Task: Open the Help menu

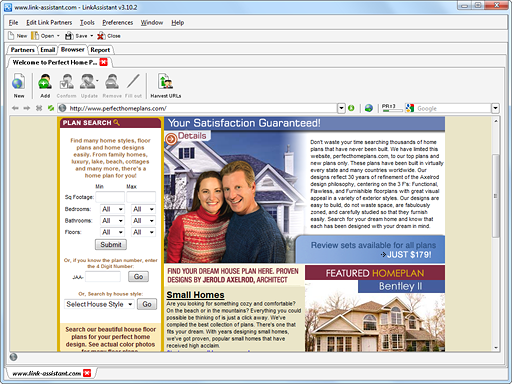Action: (178, 23)
